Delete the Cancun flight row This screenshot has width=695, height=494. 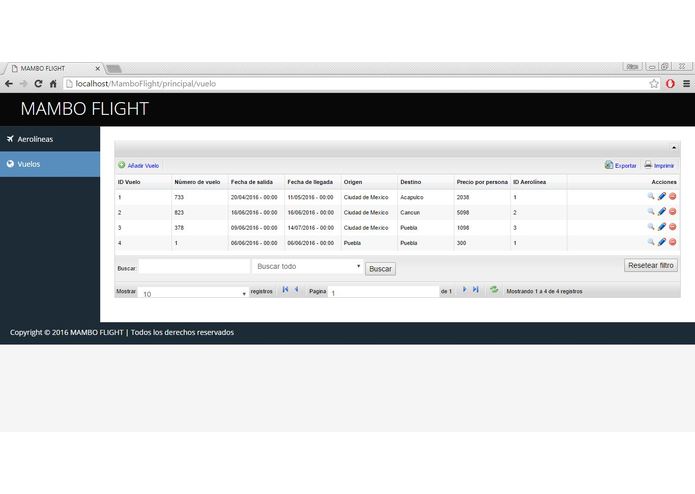pyautogui.click(x=672, y=212)
